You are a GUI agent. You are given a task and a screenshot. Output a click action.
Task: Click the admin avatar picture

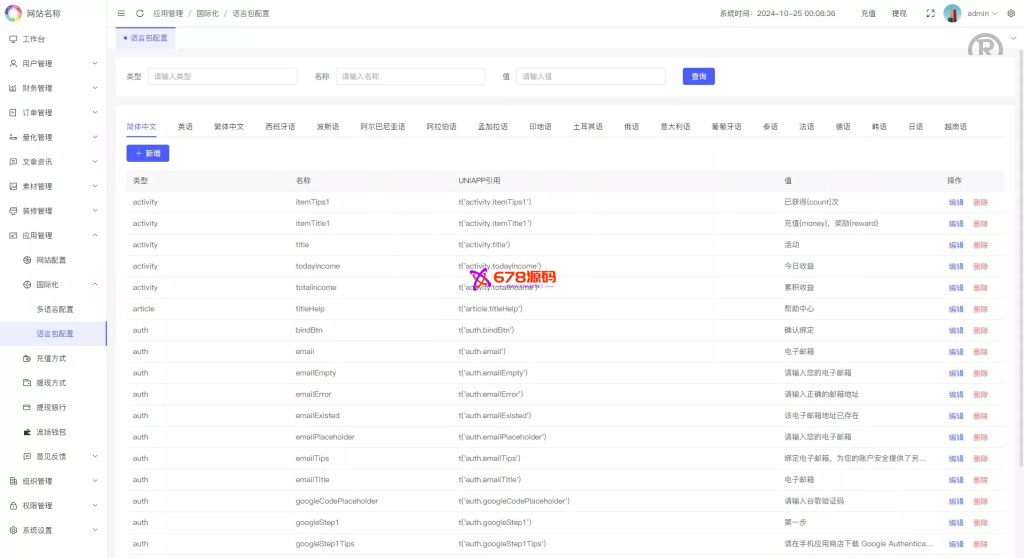pos(953,14)
